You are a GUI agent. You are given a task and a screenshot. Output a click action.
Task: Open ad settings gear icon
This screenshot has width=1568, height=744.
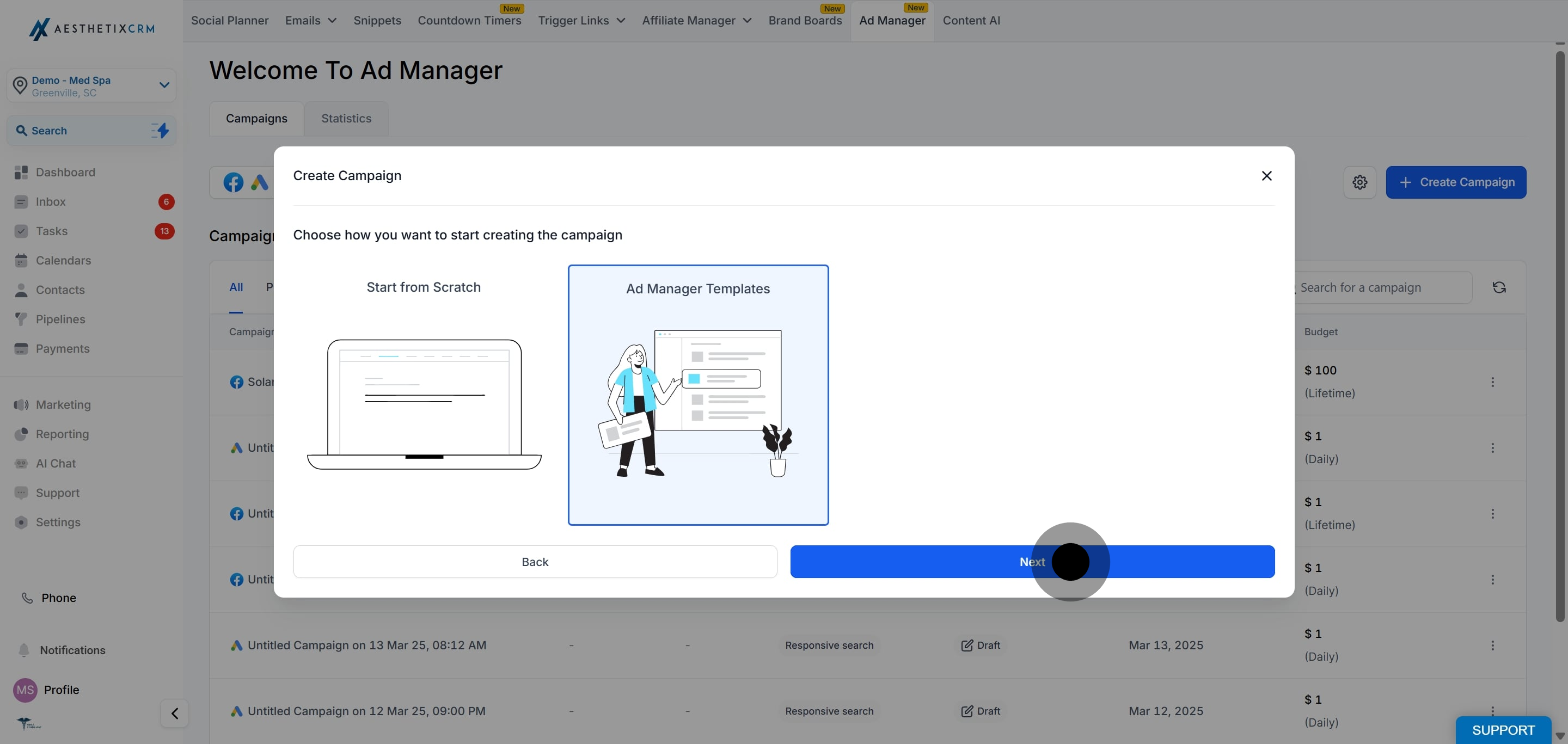(1359, 182)
